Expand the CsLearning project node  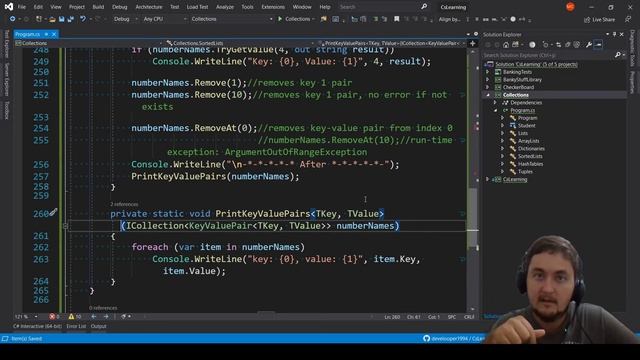pos(488,179)
